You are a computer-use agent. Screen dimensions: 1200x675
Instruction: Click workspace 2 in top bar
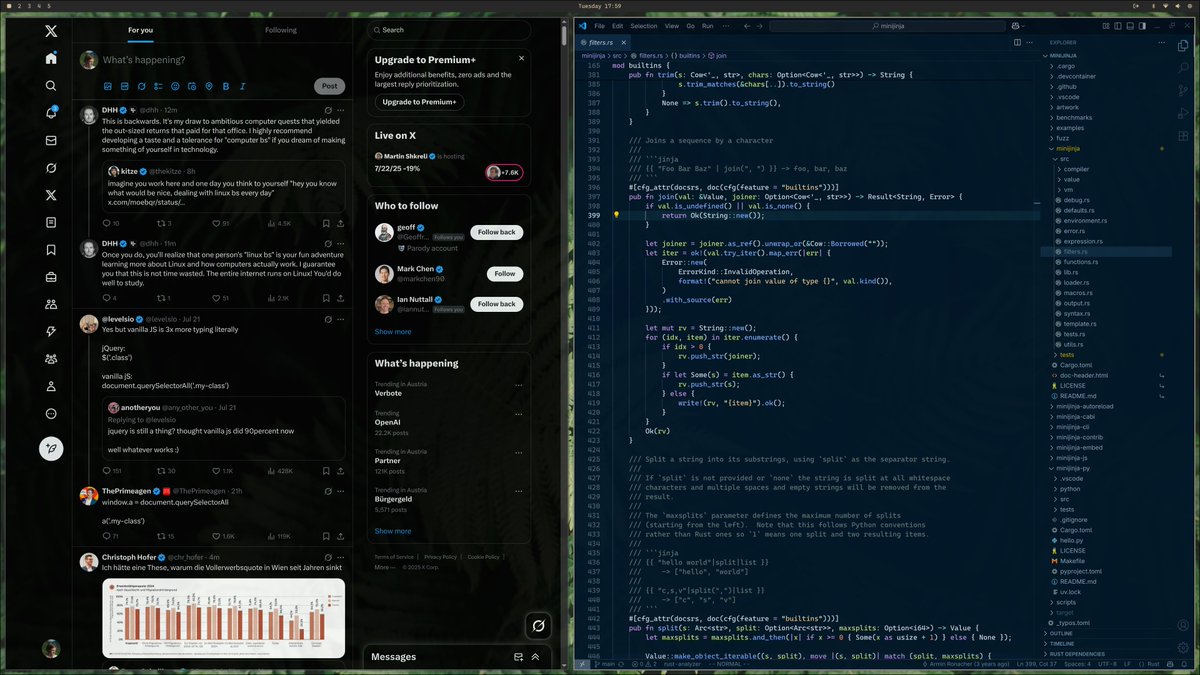[18, 6]
